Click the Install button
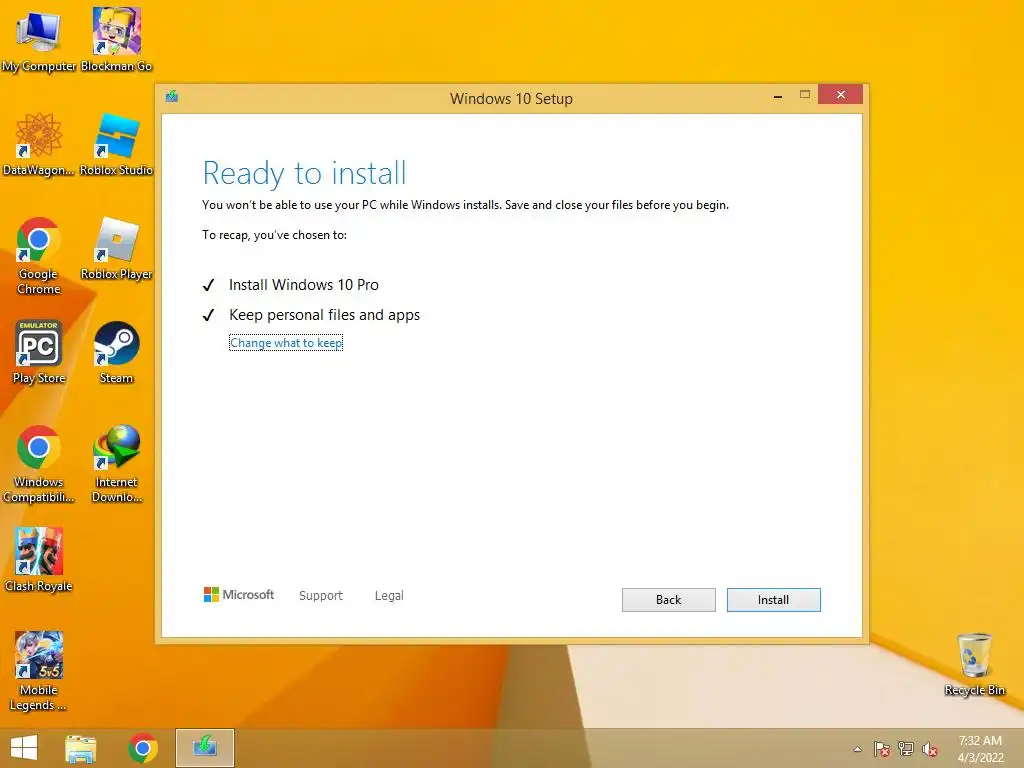This screenshot has height=768, width=1024. 773,600
